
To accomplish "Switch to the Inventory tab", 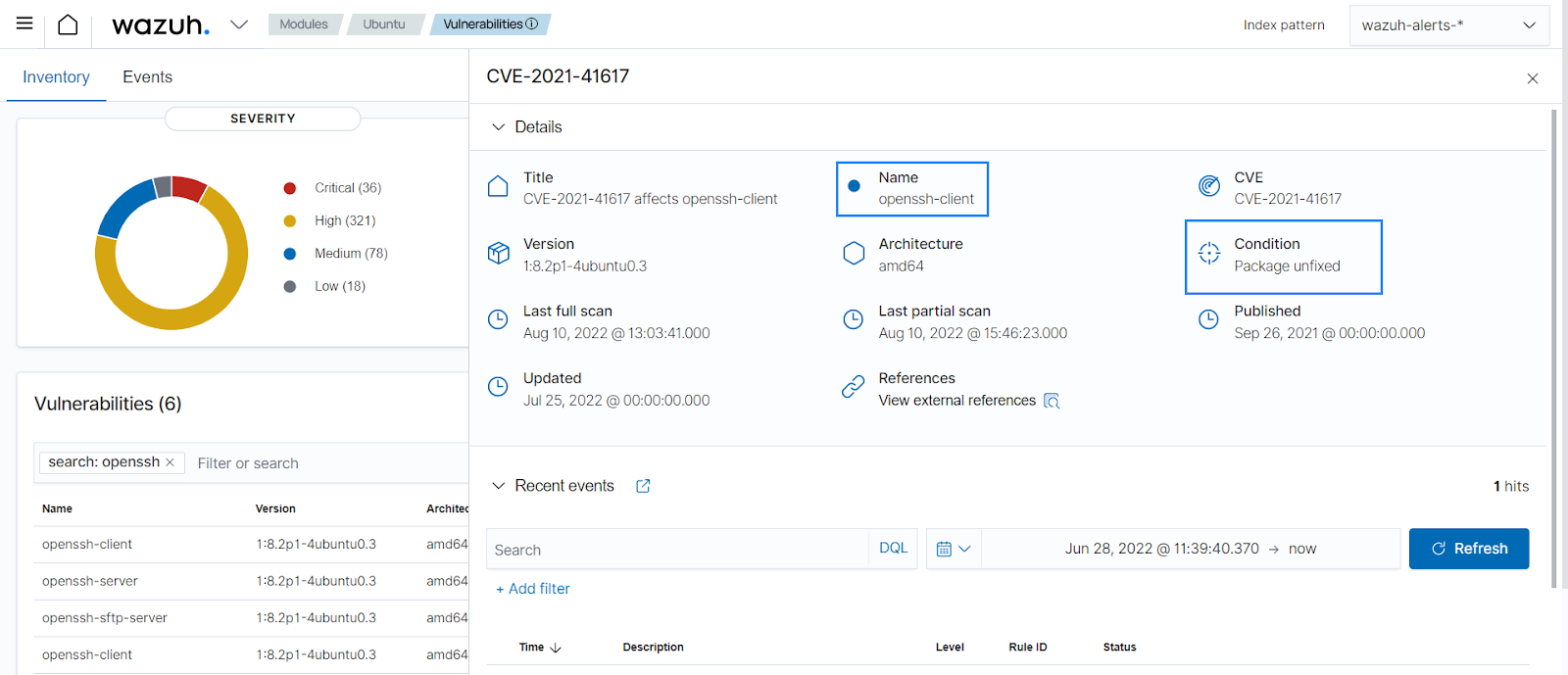I will [56, 77].
